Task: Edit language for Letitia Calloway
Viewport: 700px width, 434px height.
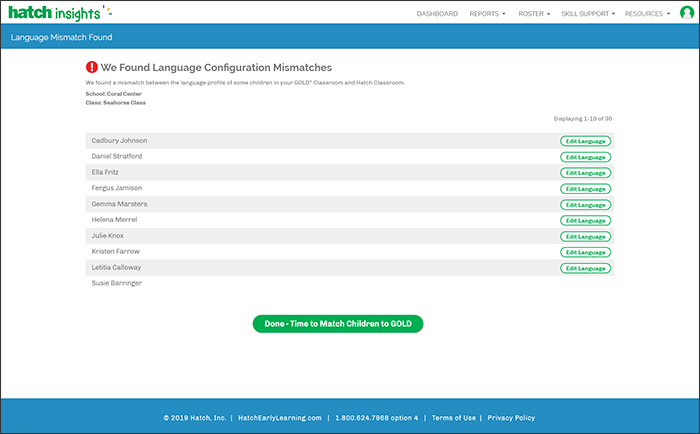Action: 585,268
